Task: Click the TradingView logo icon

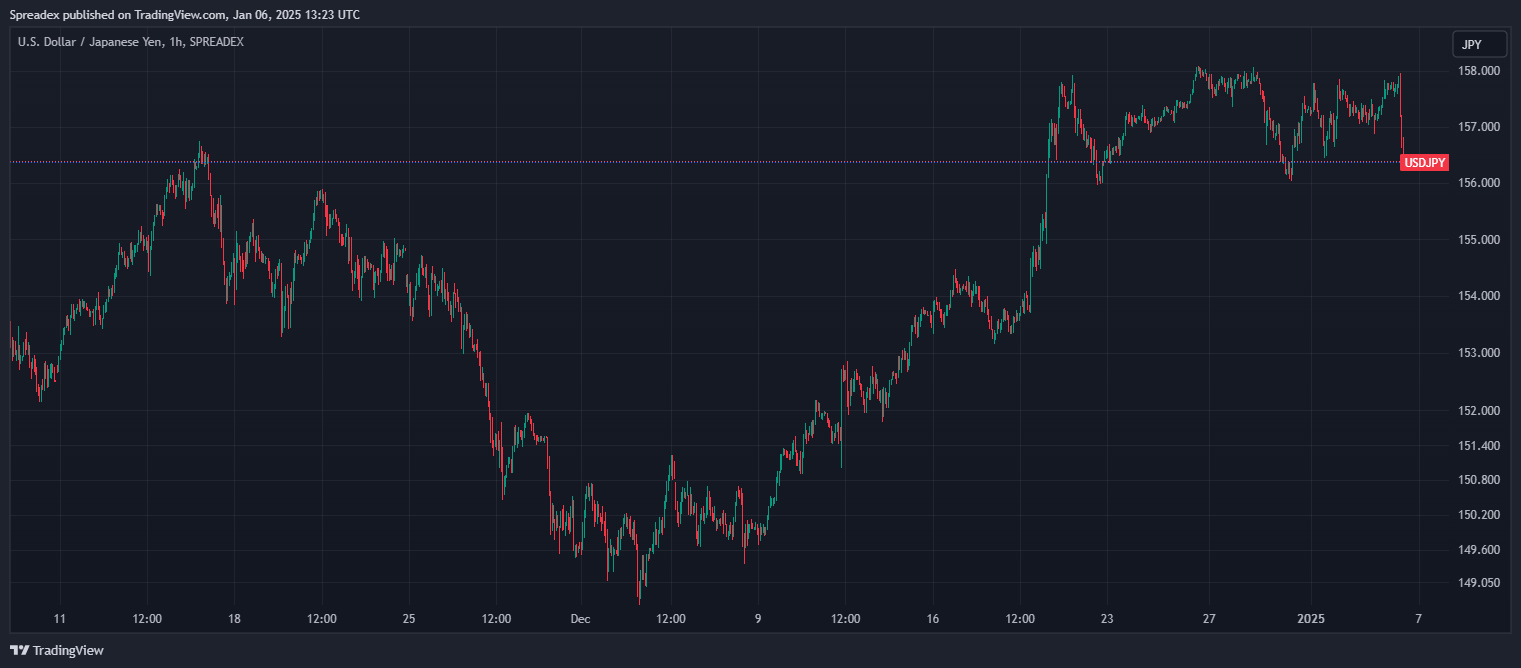Action: click(19, 650)
